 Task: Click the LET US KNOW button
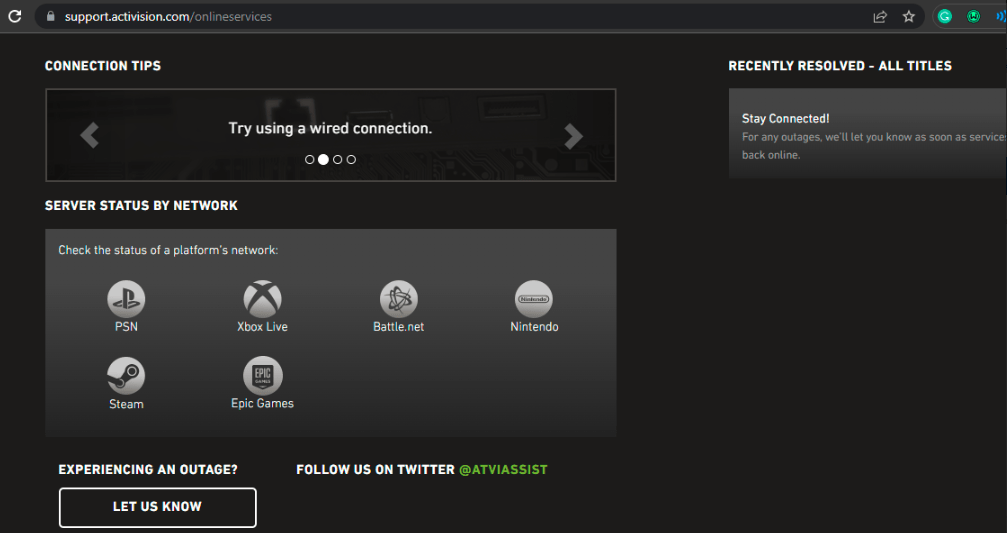(x=157, y=507)
